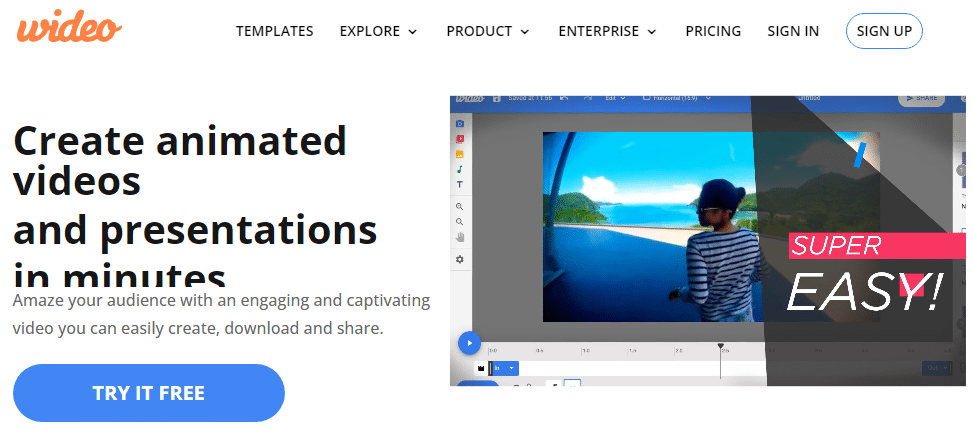Click the Sign Up button

pos(884,31)
